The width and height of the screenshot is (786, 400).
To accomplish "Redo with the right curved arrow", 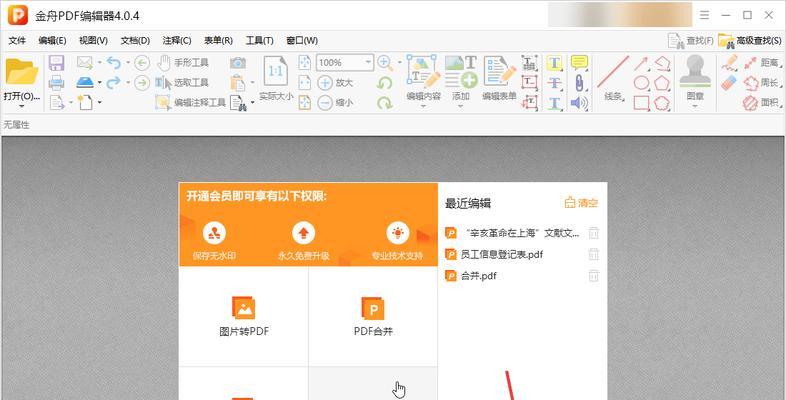I will click(114, 82).
